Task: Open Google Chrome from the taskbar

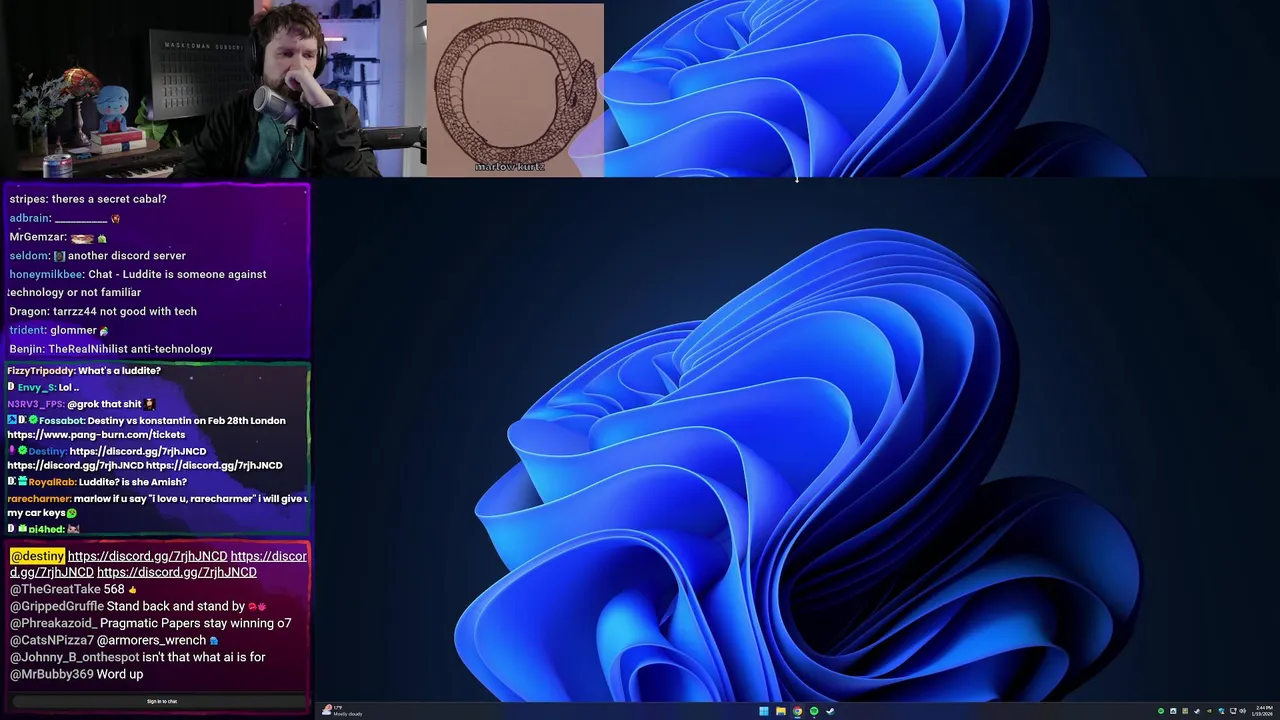Action: click(797, 711)
